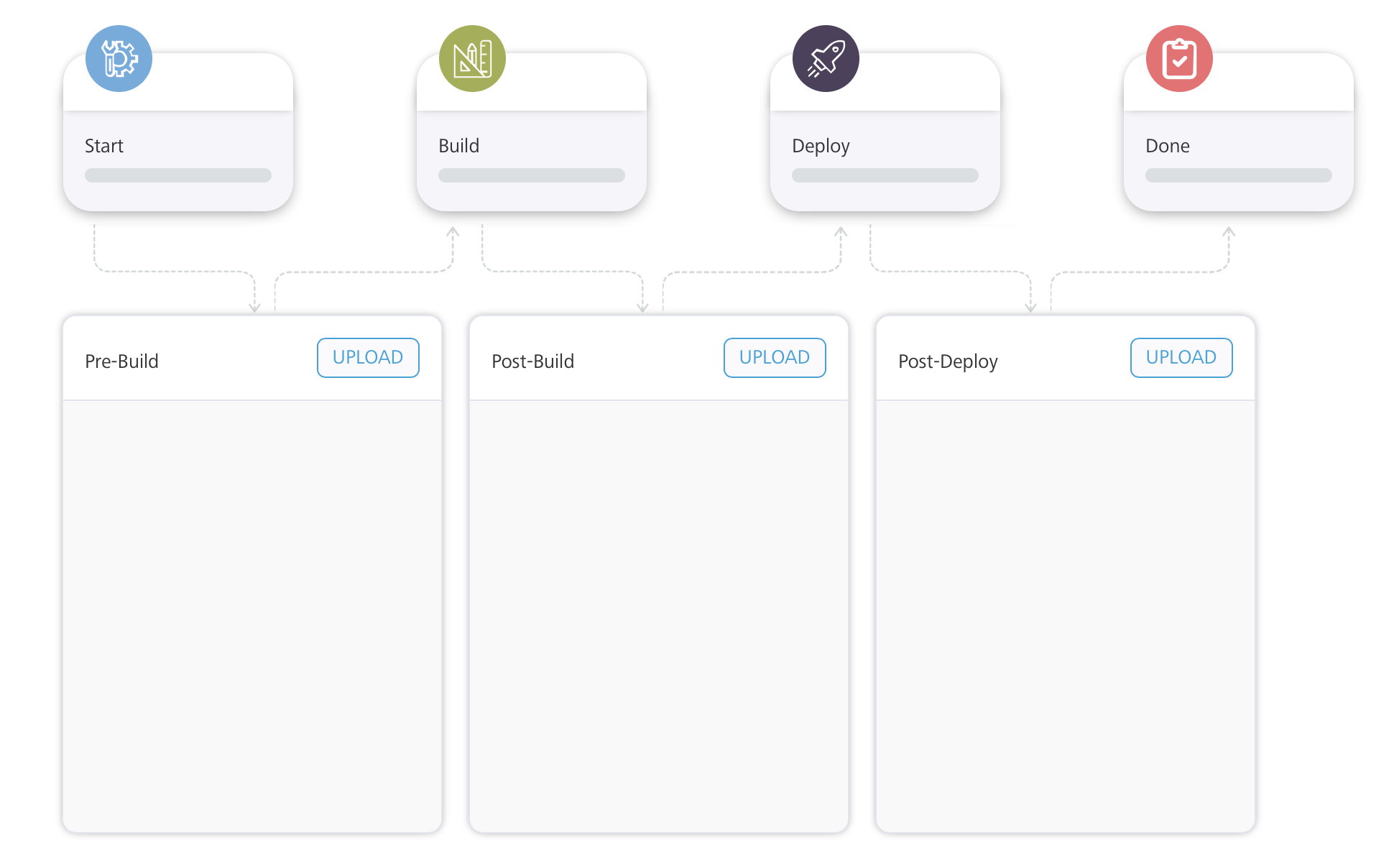Click the green ruler-and-pencil Build icon

coord(471,59)
